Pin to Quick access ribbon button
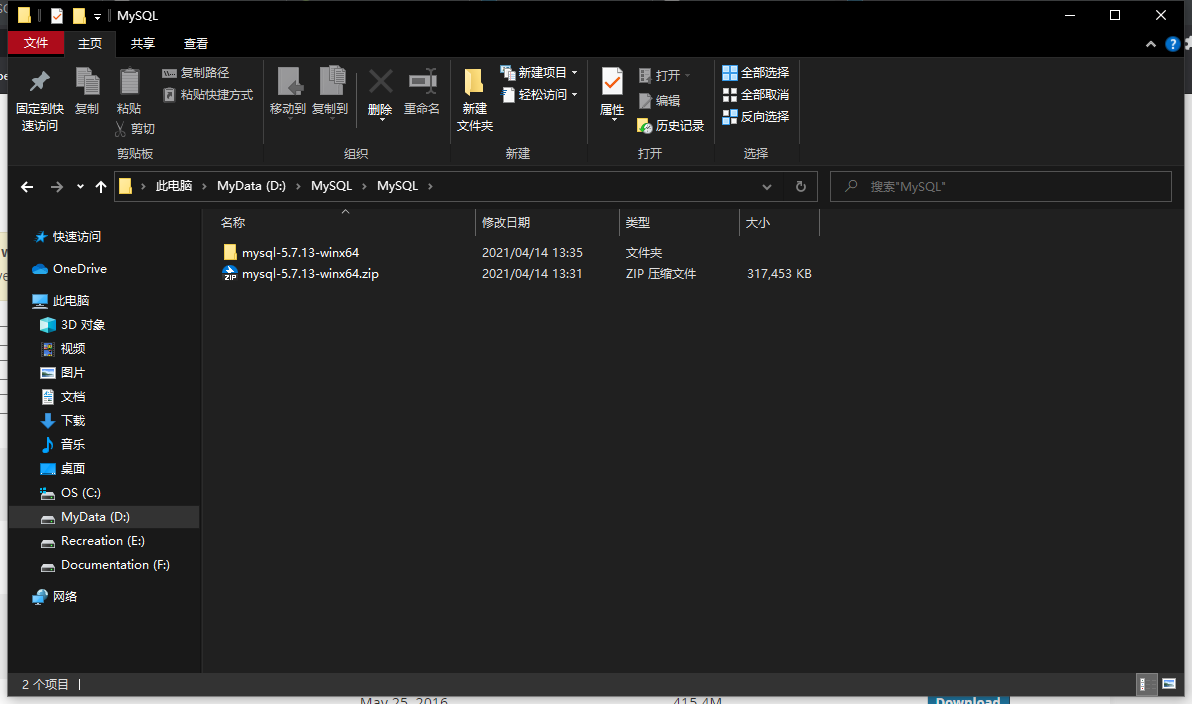This screenshot has width=1192, height=704. (x=40, y=100)
